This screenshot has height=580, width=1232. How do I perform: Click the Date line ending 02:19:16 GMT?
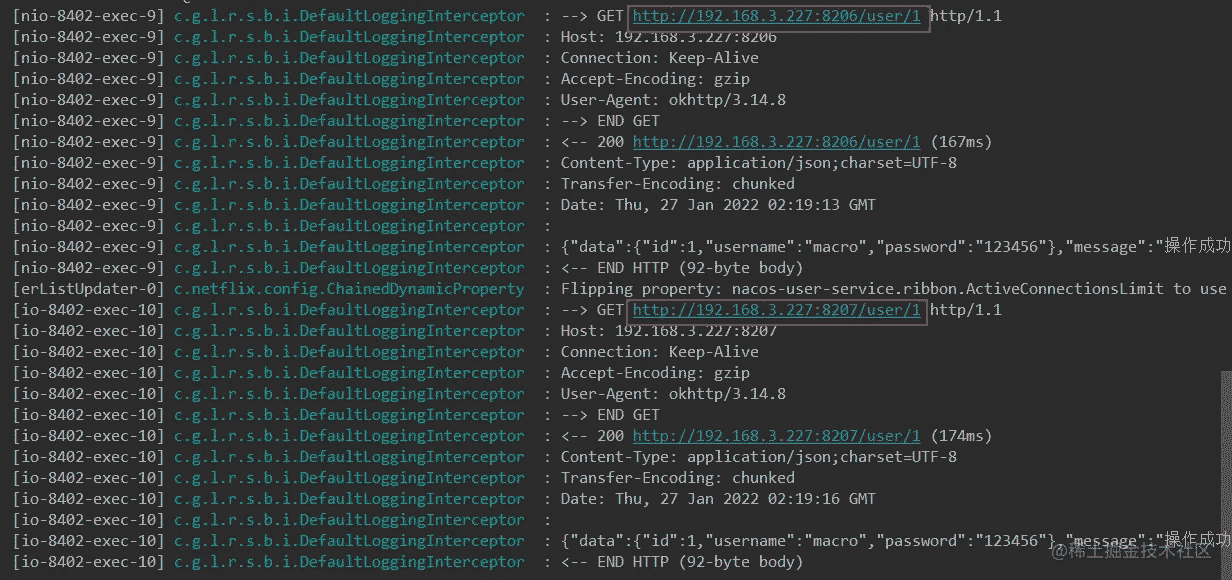(x=717, y=499)
